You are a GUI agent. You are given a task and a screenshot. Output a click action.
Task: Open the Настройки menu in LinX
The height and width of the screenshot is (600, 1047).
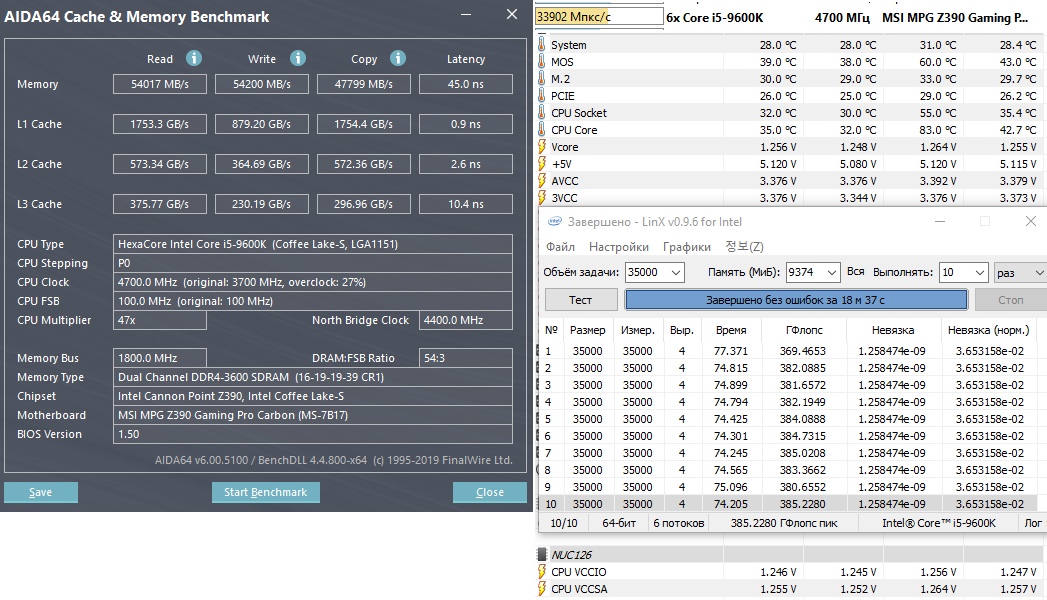(618, 247)
